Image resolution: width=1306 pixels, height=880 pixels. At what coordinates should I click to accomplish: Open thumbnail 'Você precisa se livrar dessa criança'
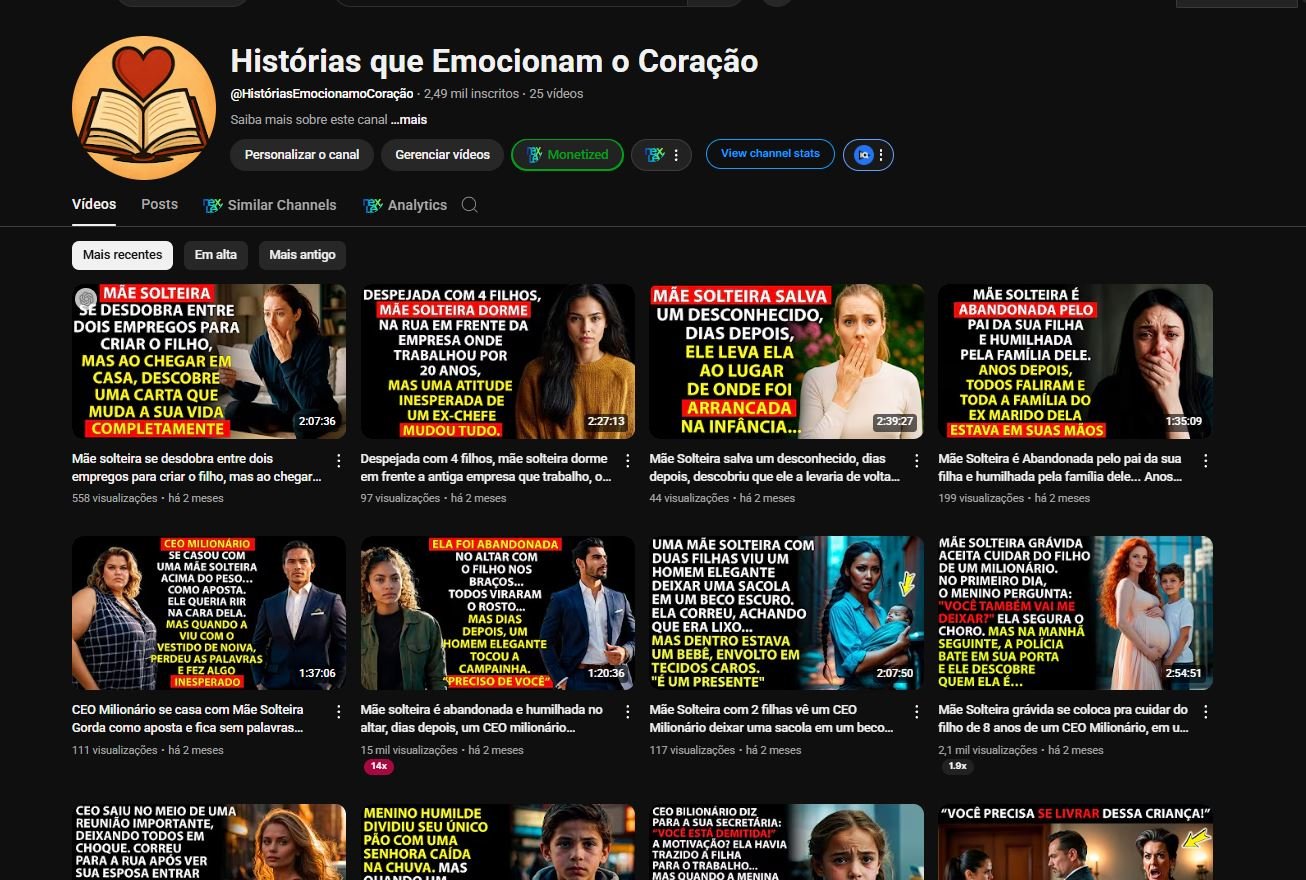pyautogui.click(x=1076, y=842)
